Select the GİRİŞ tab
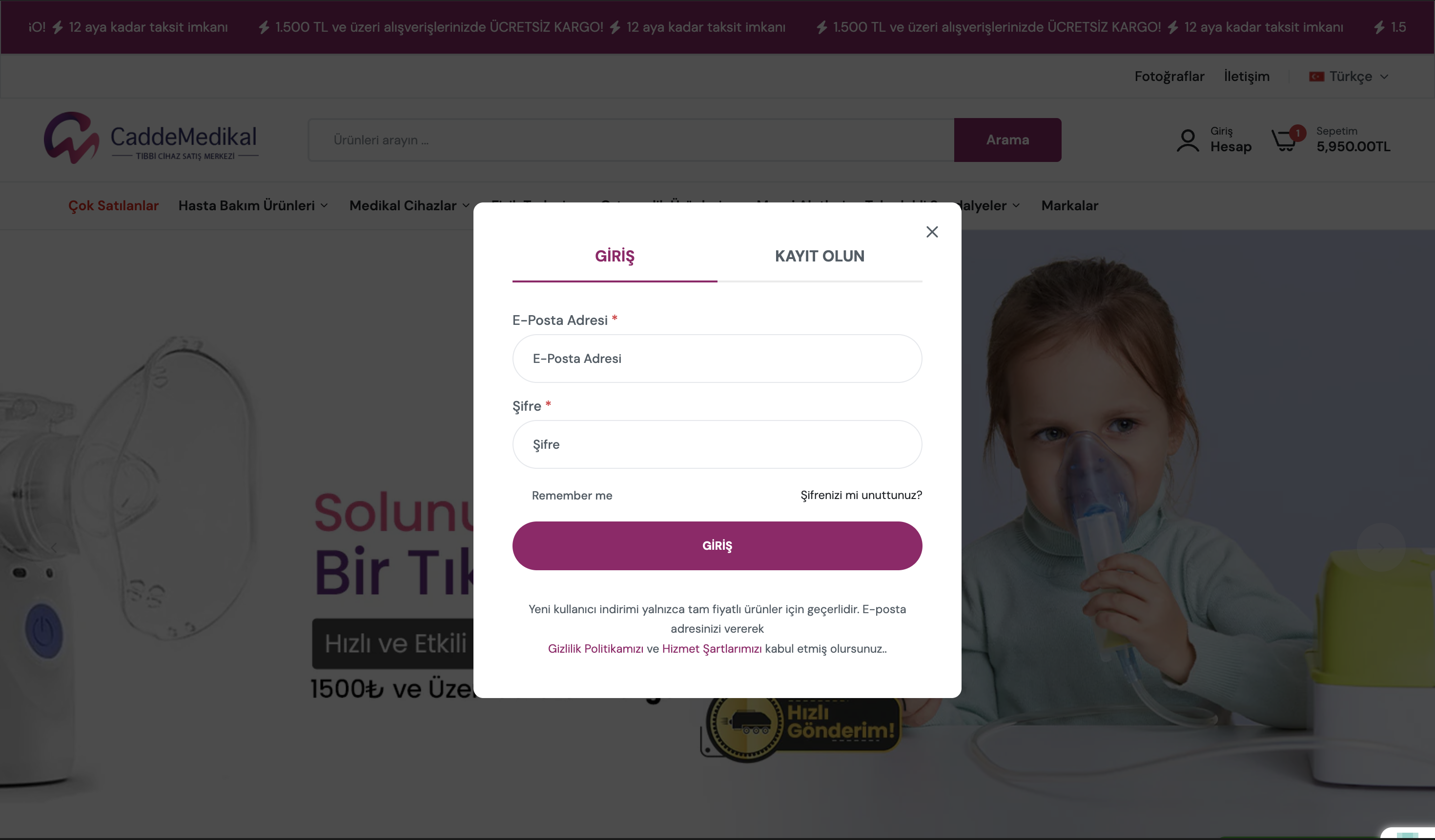Viewport: 1435px width, 840px height. (x=615, y=256)
